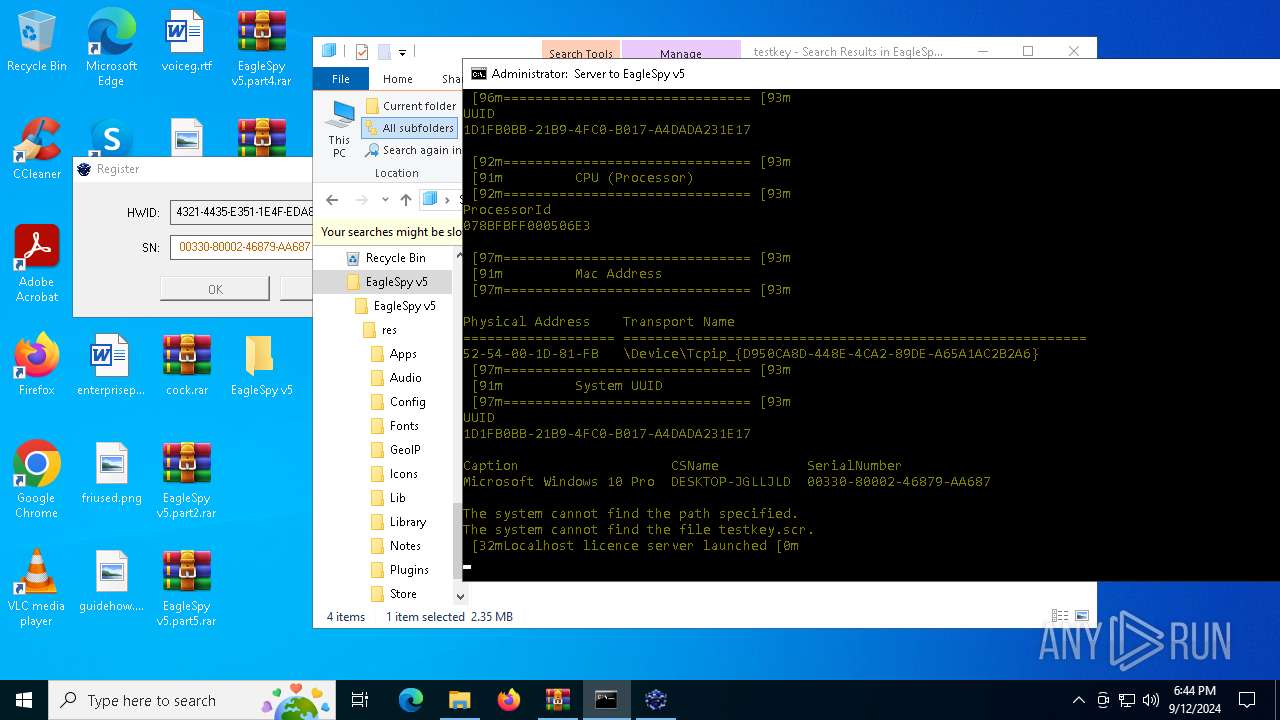The image size is (1280, 720).
Task: Select Config folder in navigation tree
Action: tap(407, 402)
